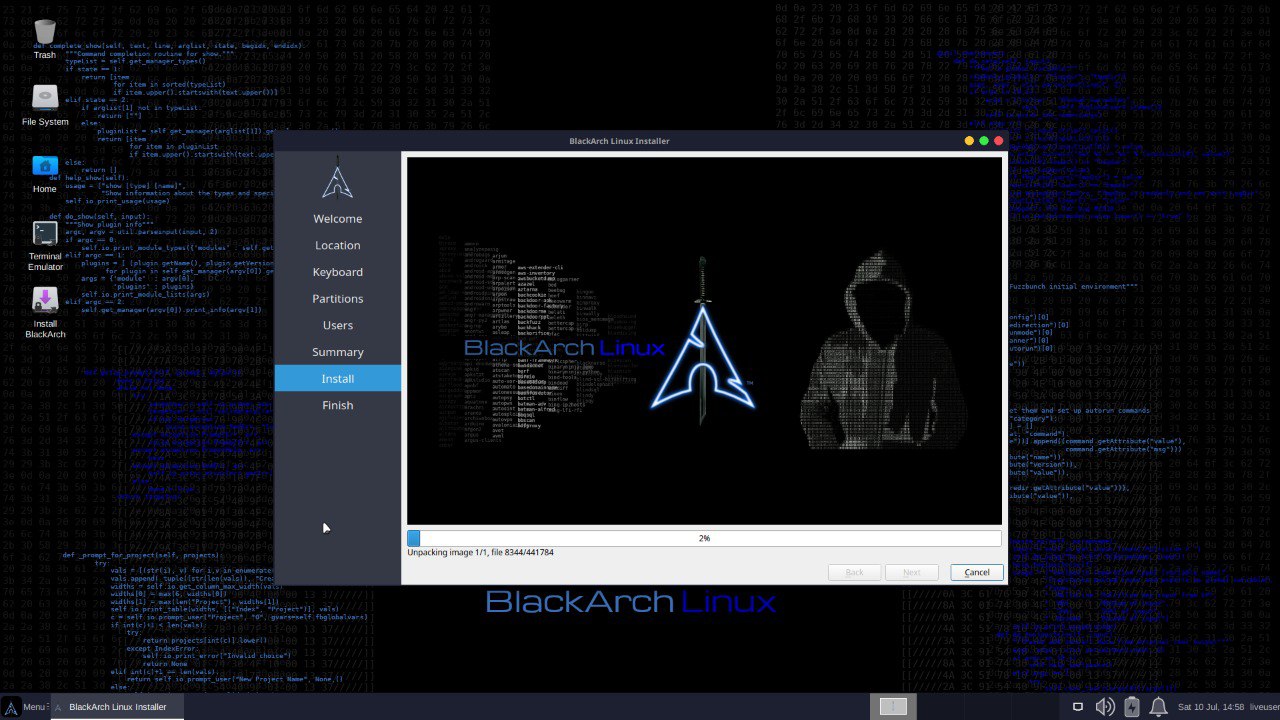Select the Partitions step in installer sidebar
1280x720 pixels.
pyautogui.click(x=338, y=298)
